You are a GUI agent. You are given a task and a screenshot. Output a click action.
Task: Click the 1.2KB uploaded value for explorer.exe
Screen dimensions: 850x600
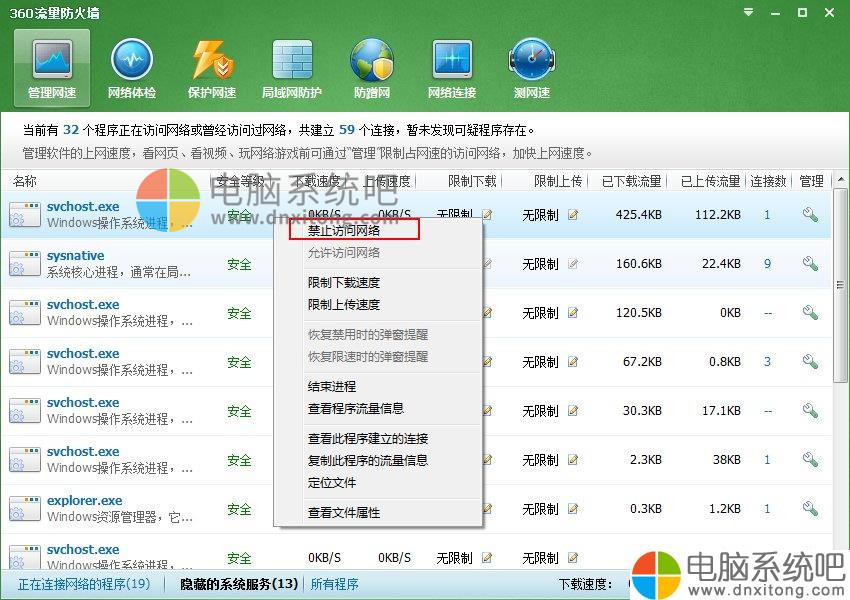point(725,508)
